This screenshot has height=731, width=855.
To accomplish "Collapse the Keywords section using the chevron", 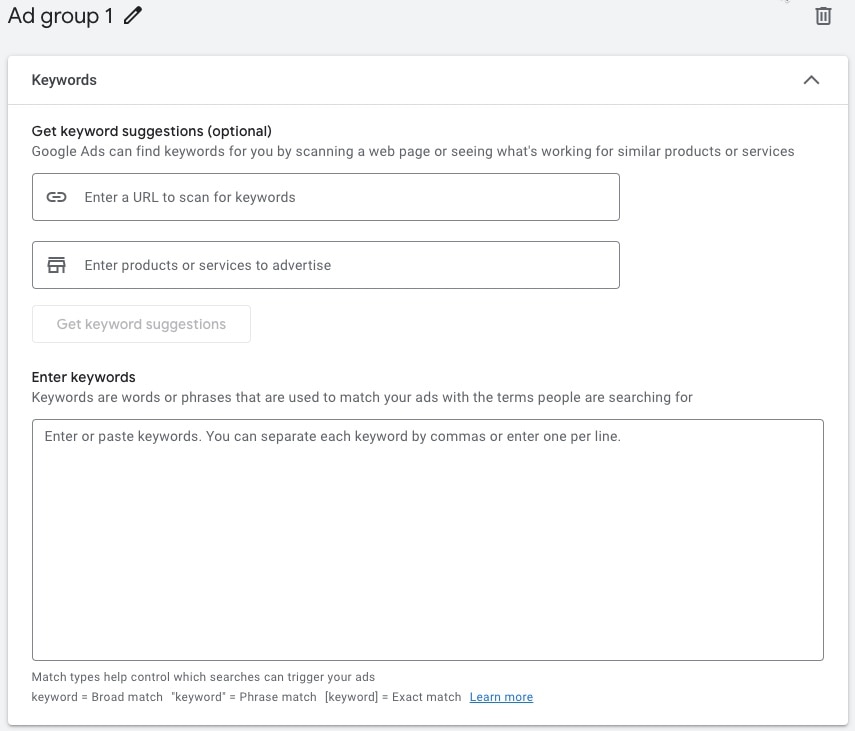I will [811, 80].
